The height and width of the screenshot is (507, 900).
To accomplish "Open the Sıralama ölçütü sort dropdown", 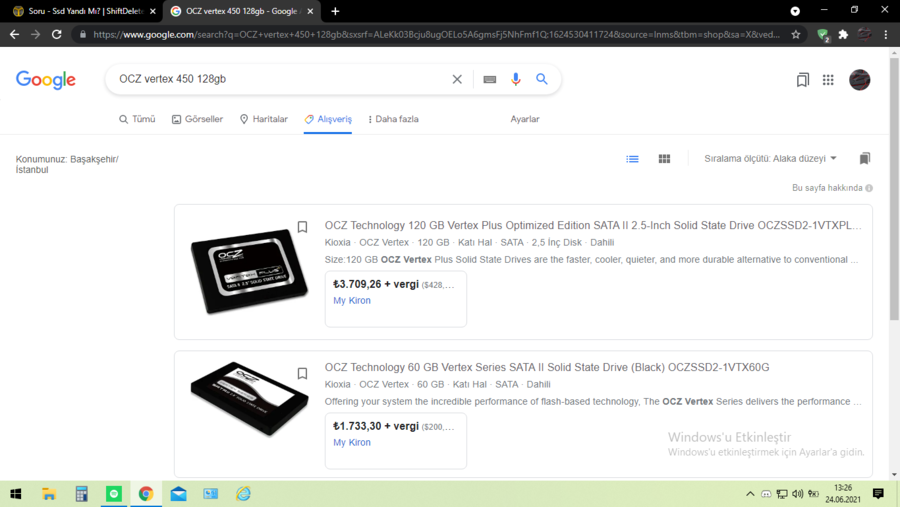I will 770,158.
